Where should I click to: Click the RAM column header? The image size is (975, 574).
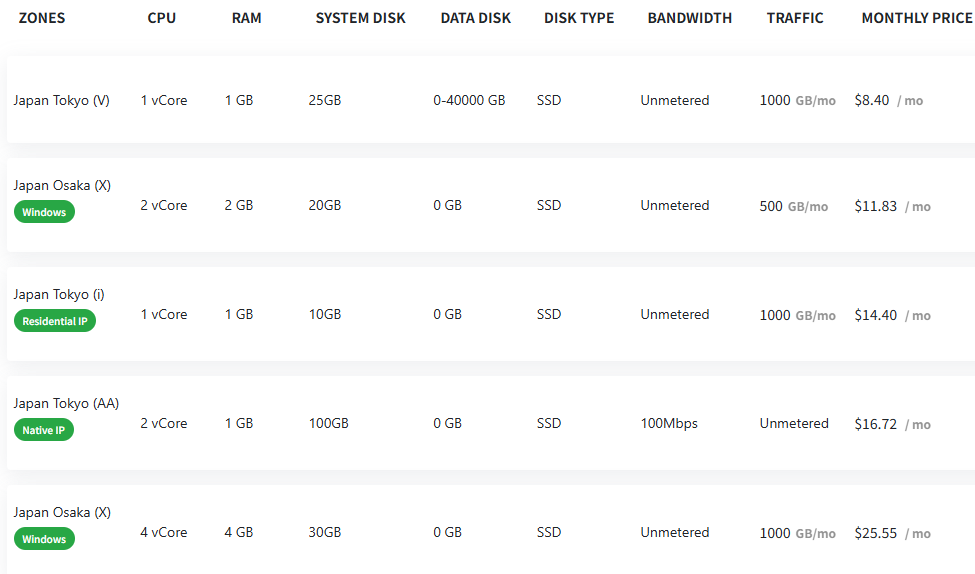tap(246, 18)
